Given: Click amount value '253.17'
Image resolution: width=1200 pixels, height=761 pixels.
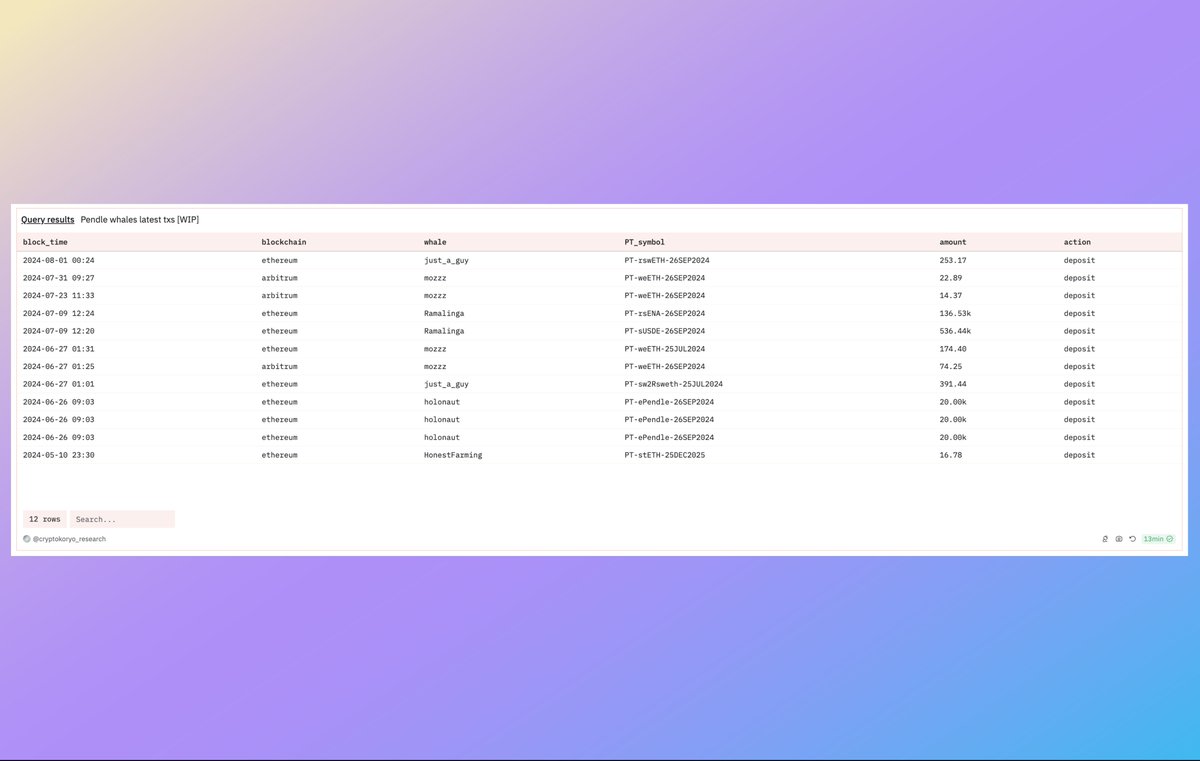Looking at the screenshot, I should click(953, 260).
